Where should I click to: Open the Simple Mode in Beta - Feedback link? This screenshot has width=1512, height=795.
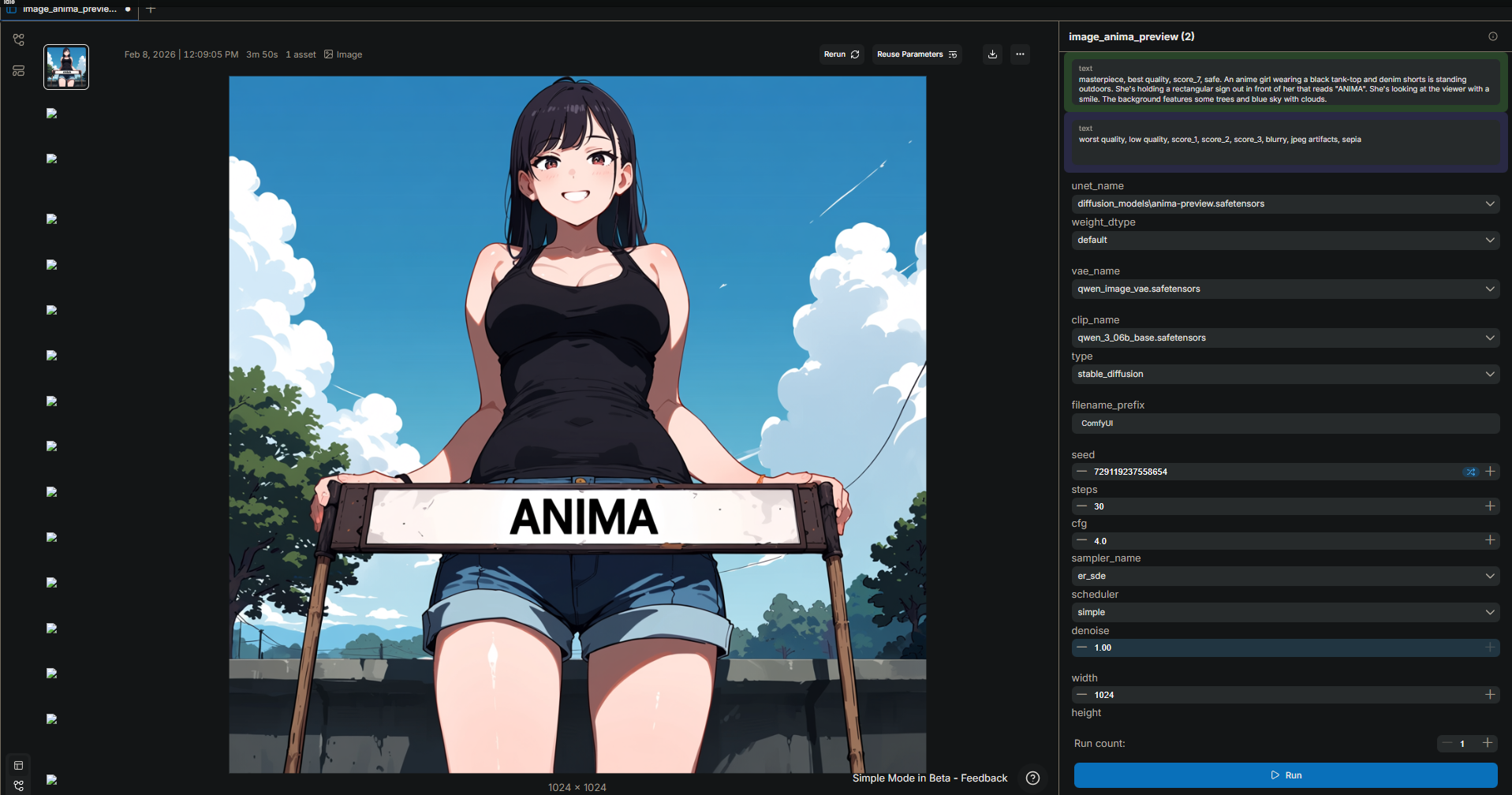(x=930, y=778)
